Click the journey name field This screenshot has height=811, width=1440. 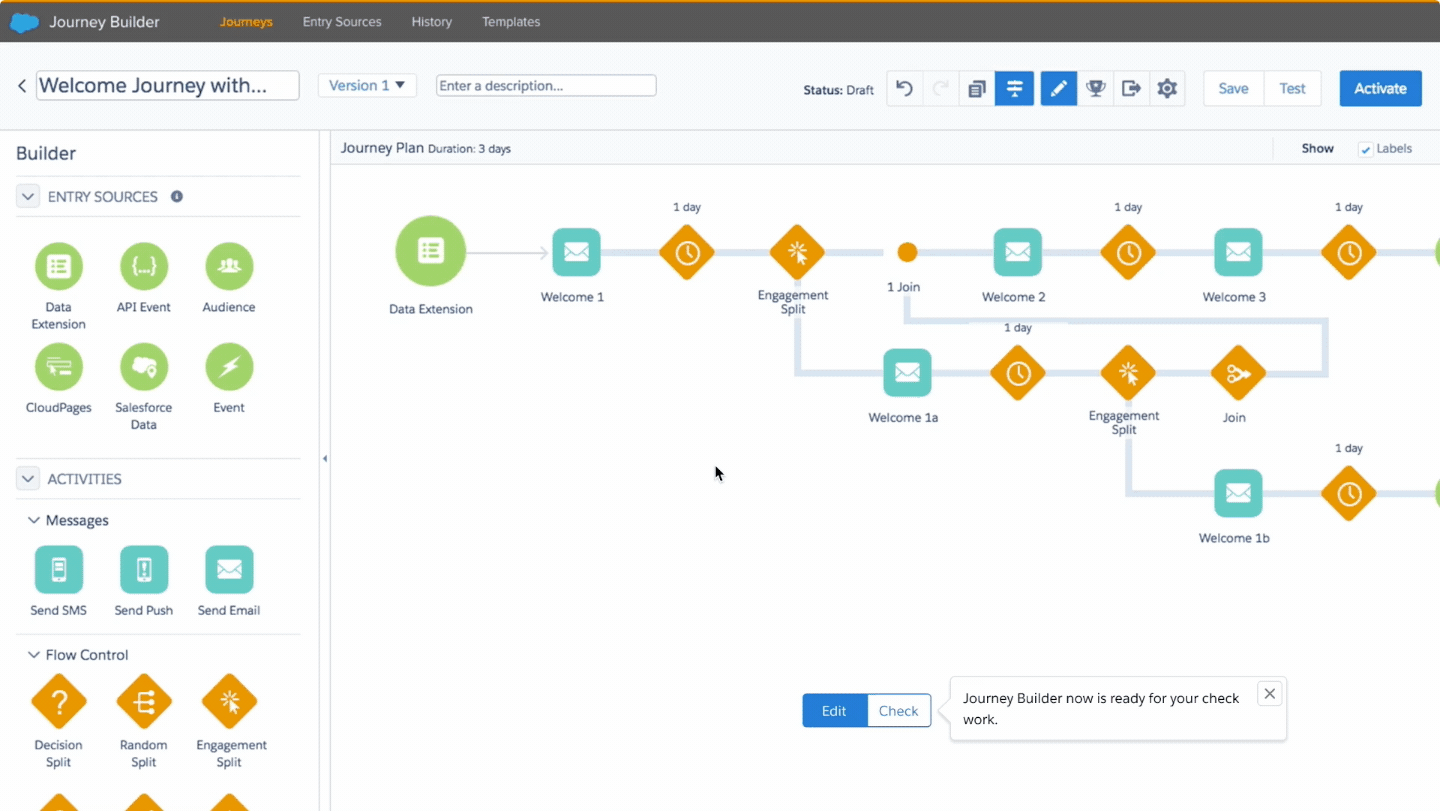tap(168, 86)
